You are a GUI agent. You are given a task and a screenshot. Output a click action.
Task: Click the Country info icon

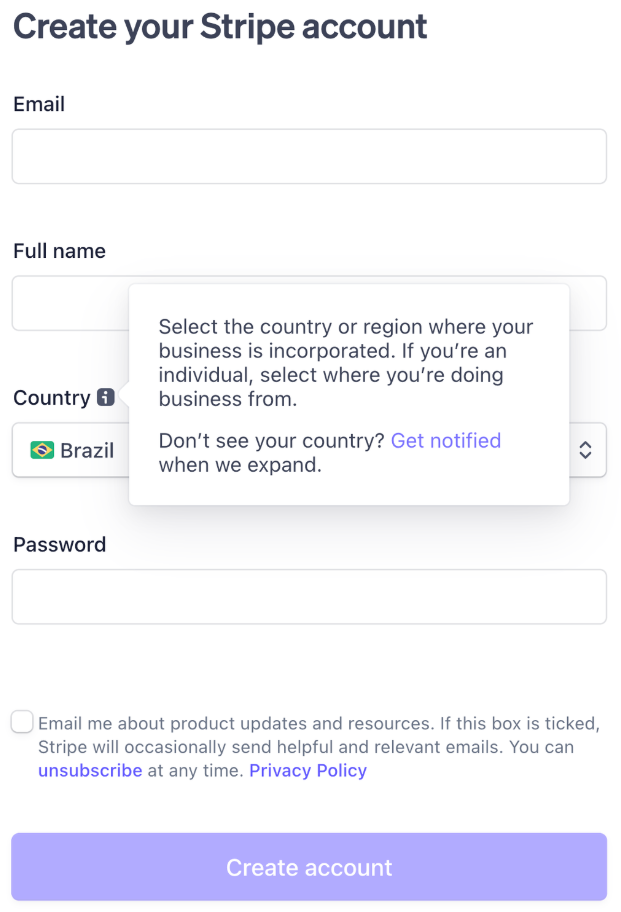[106, 398]
